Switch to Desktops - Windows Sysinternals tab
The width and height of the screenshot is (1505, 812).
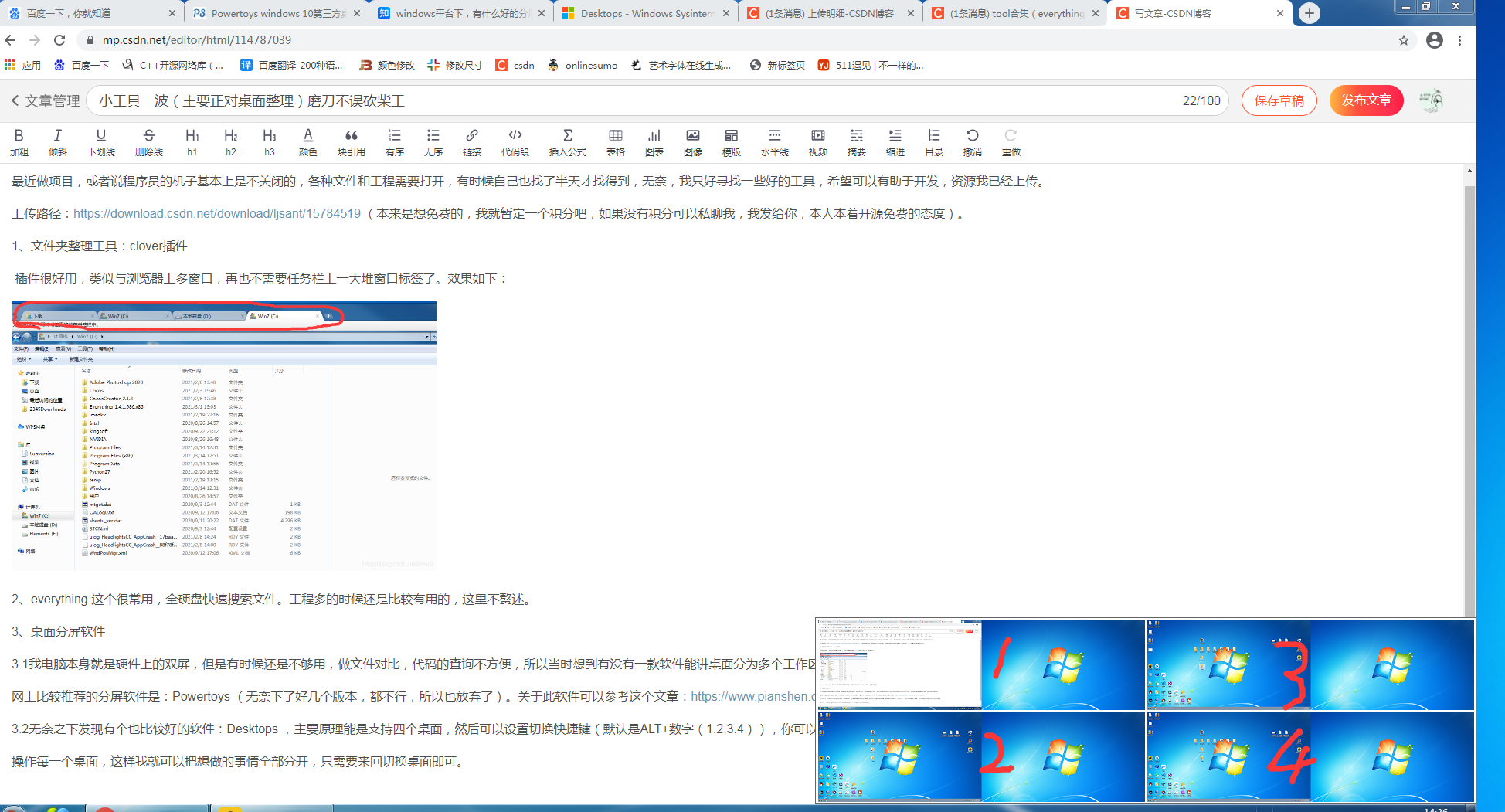tap(645, 13)
